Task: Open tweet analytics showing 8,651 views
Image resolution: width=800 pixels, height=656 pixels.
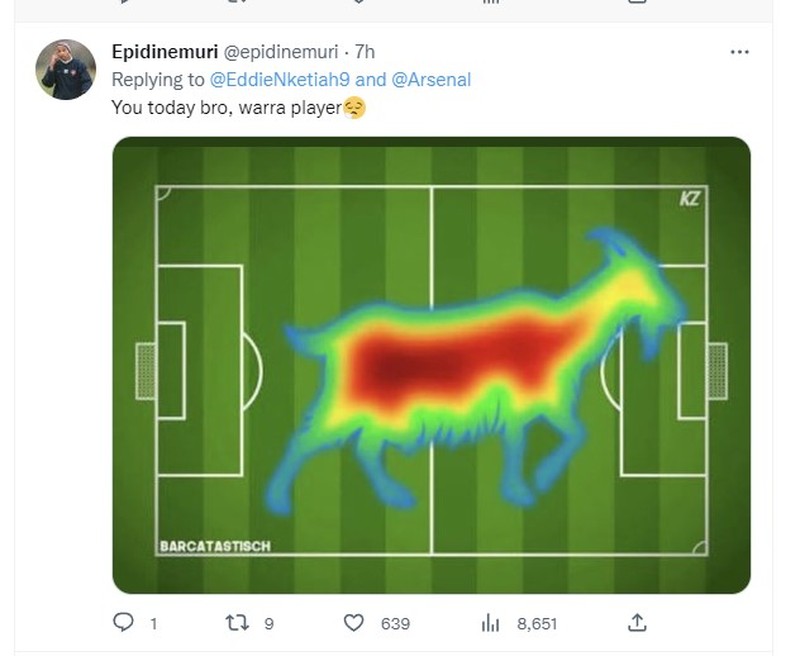Action: click(489, 621)
